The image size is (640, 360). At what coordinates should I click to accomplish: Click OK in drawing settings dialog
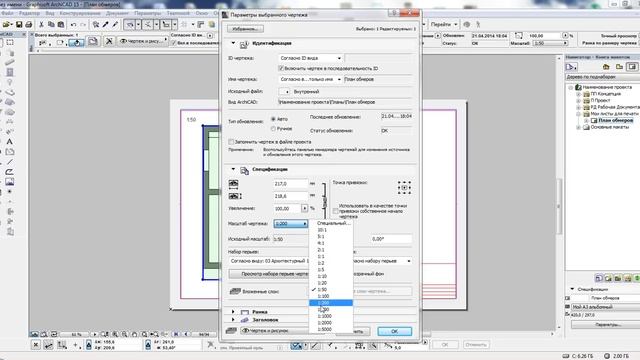[394, 331]
